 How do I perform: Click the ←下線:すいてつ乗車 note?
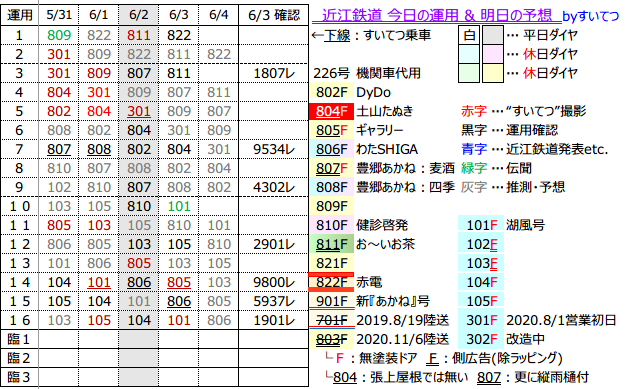pyautogui.click(x=371, y=35)
